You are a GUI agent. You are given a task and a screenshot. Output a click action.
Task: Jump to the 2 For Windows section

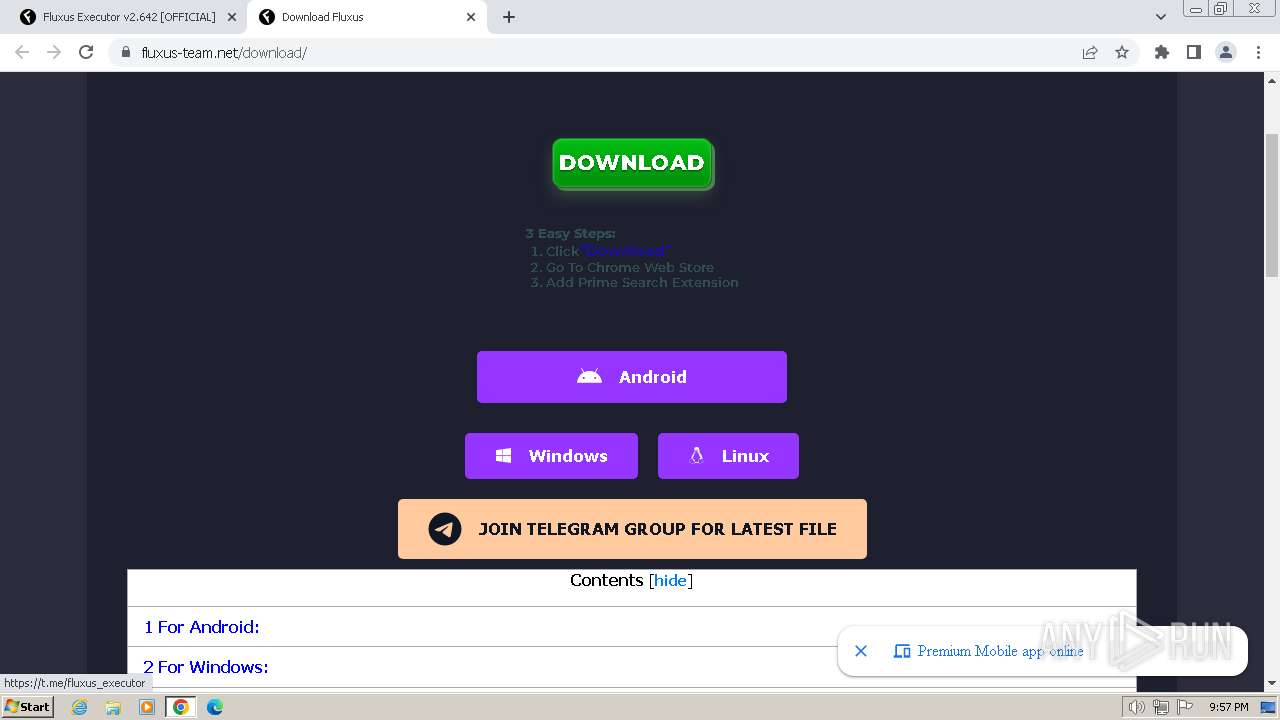pyautogui.click(x=205, y=667)
